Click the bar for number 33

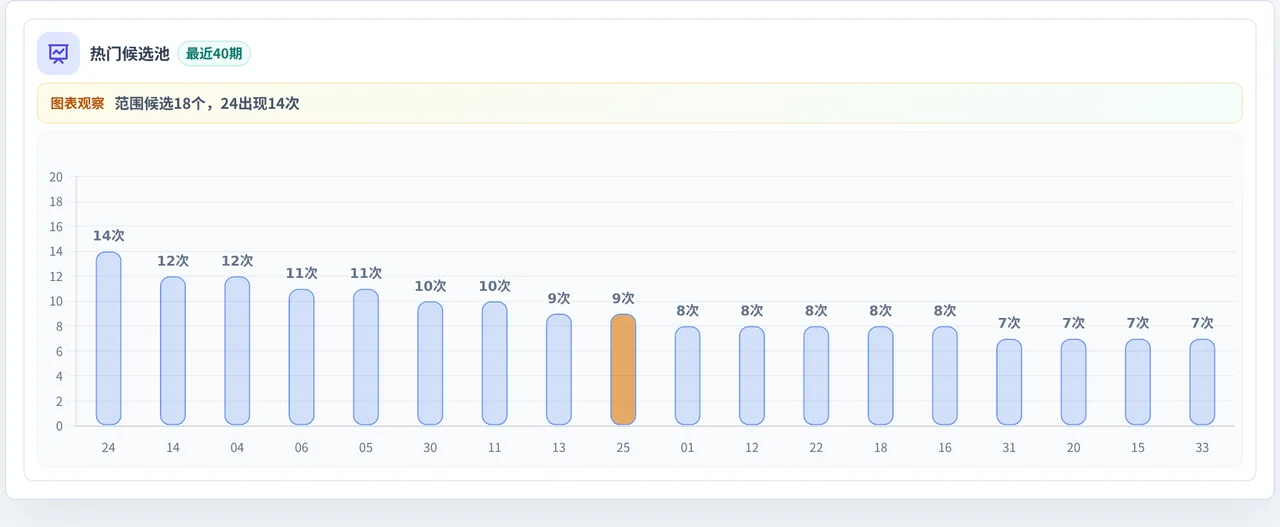coord(1202,382)
